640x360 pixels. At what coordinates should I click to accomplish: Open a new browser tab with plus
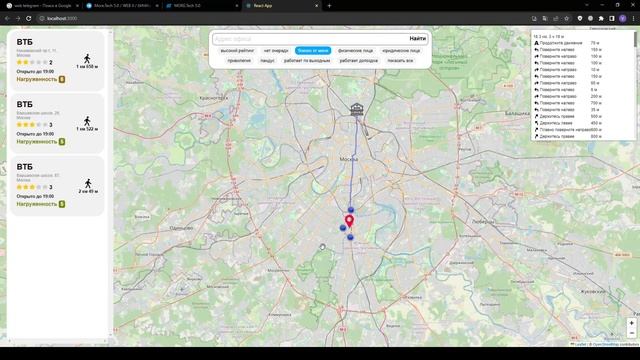tap(329, 6)
